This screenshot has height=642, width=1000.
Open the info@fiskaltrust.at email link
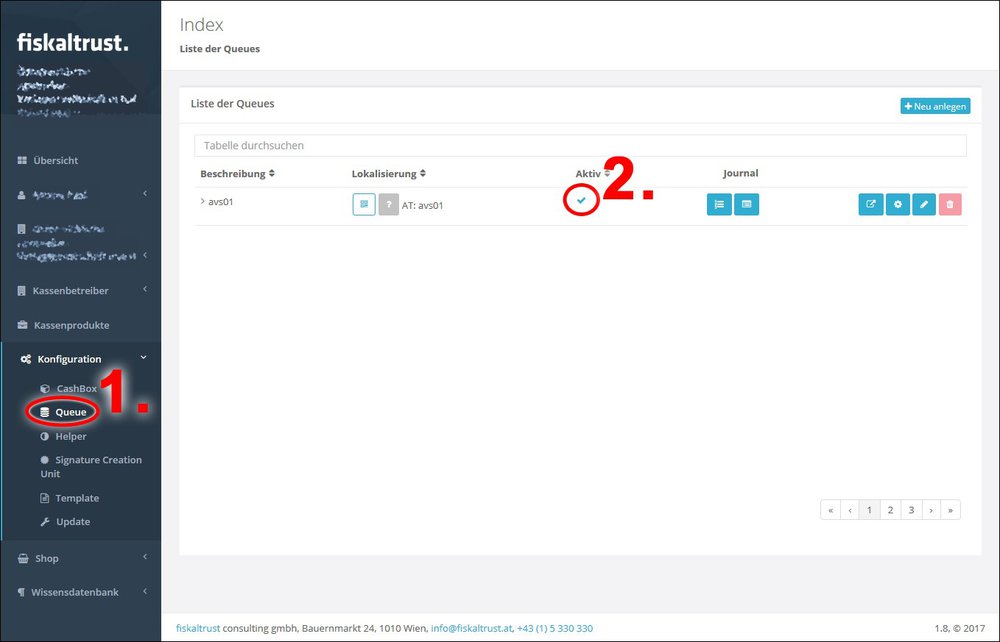tap(470, 628)
